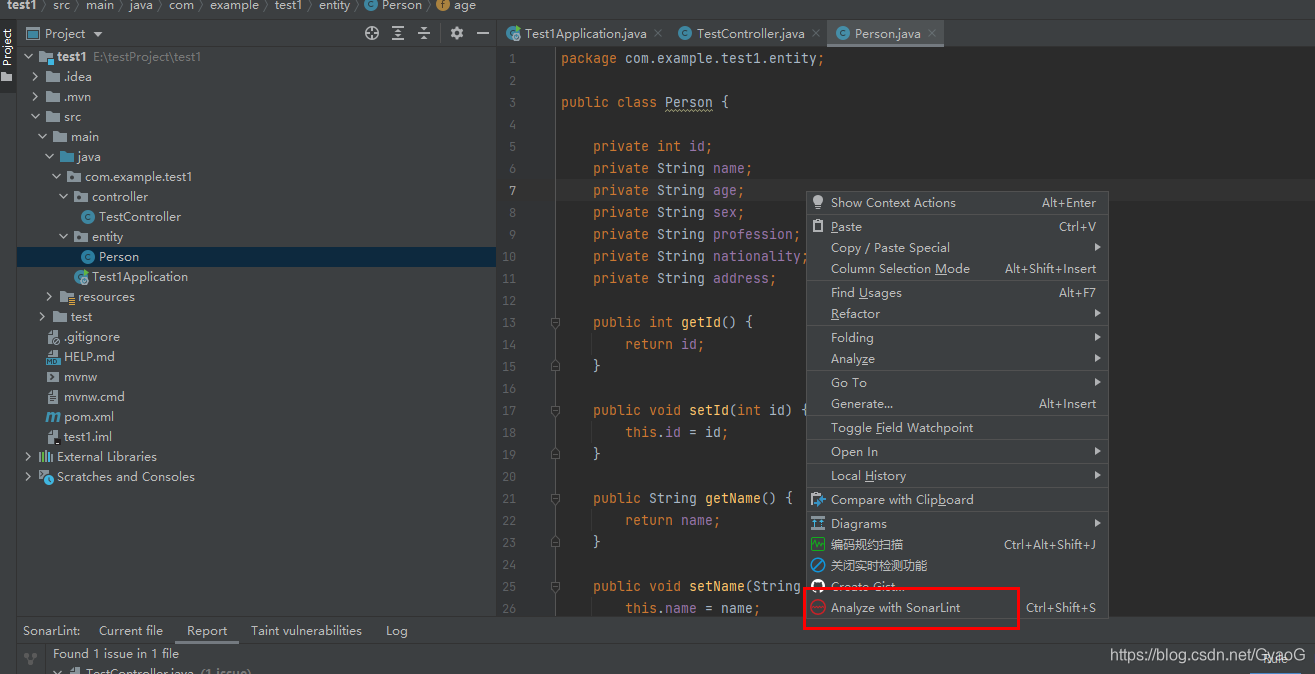Choose Analyze with SonarLint

[957, 608]
